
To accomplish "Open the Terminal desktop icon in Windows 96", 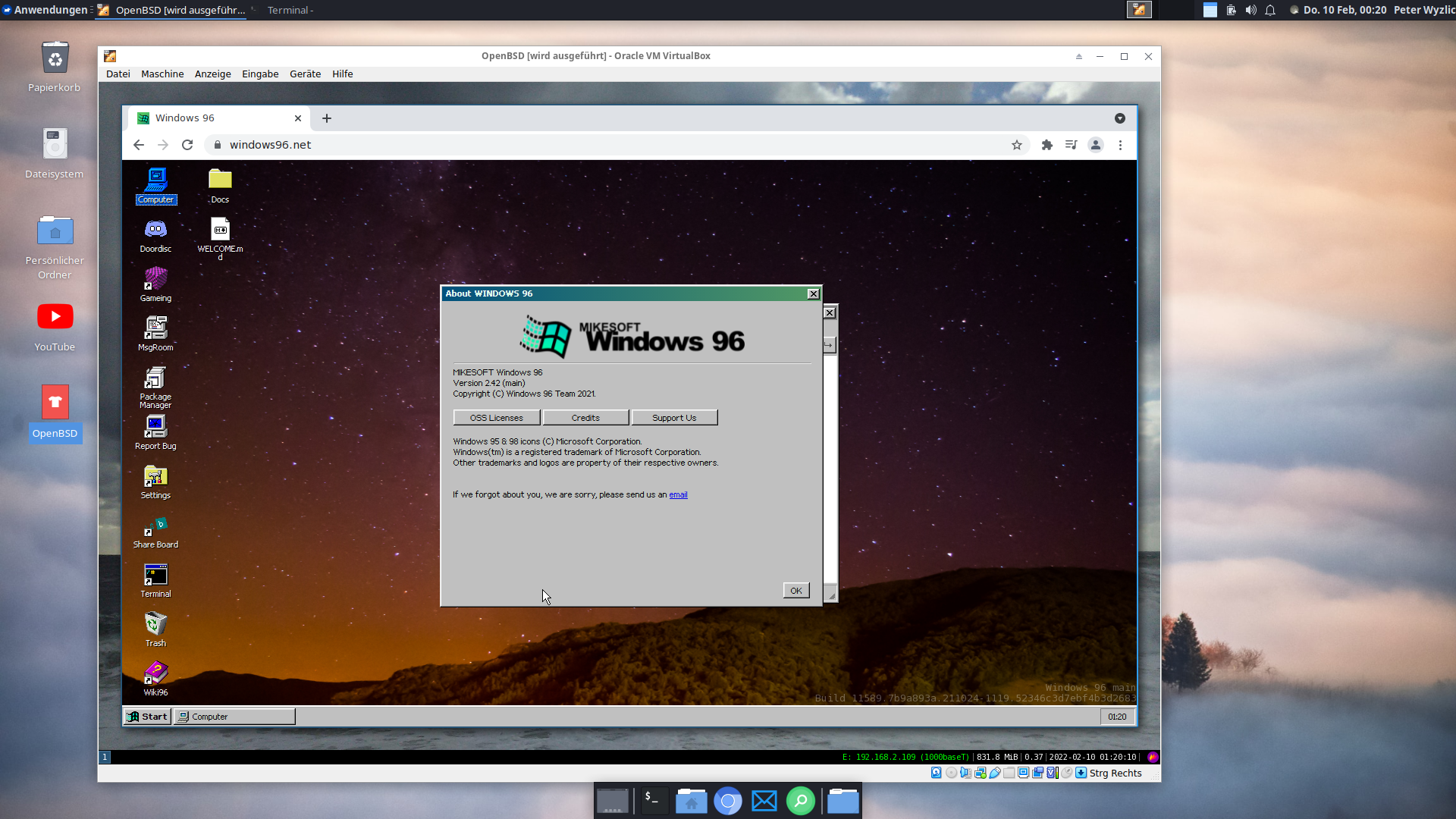I will 155,580.
